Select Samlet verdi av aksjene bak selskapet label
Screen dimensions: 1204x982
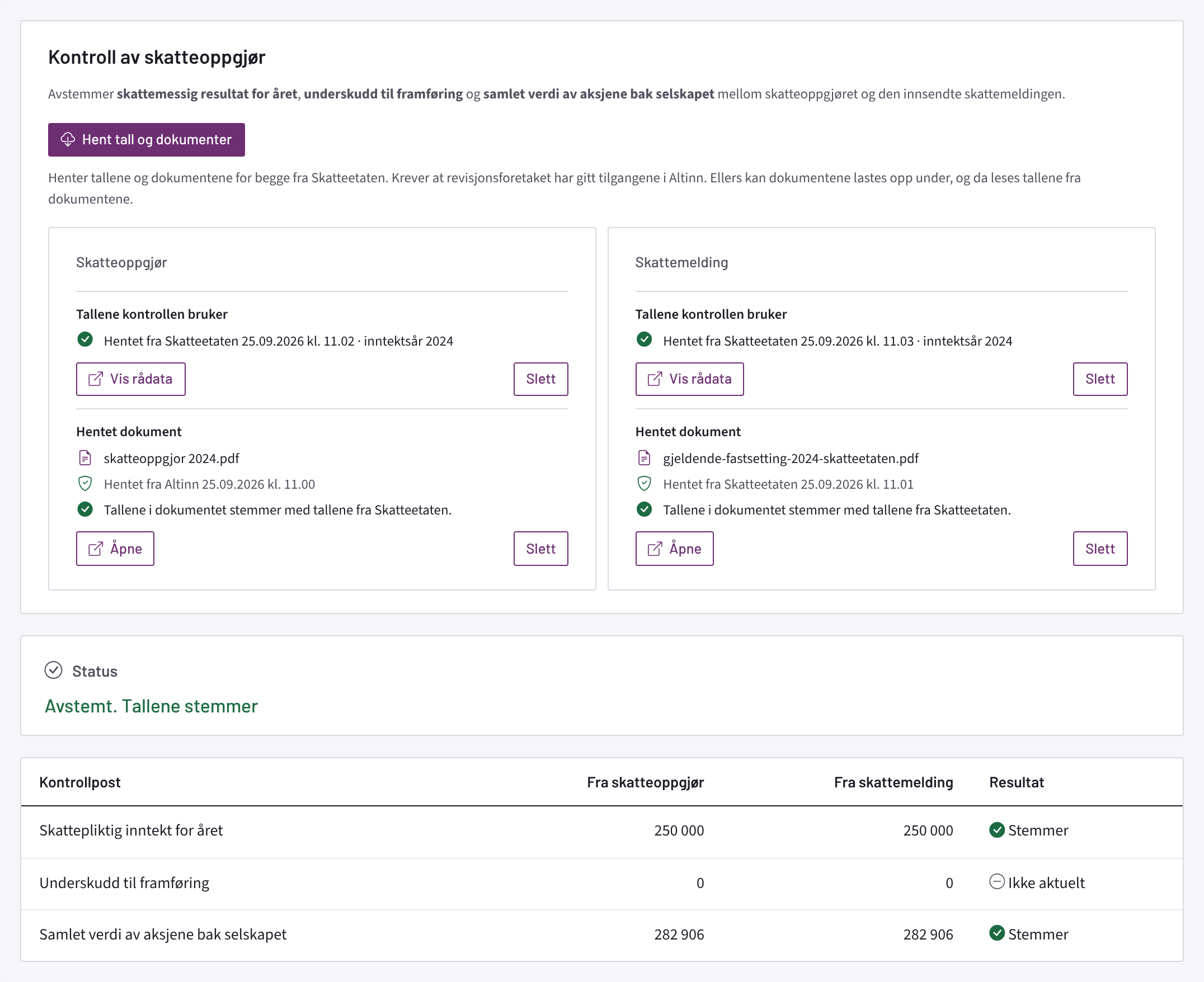click(163, 934)
